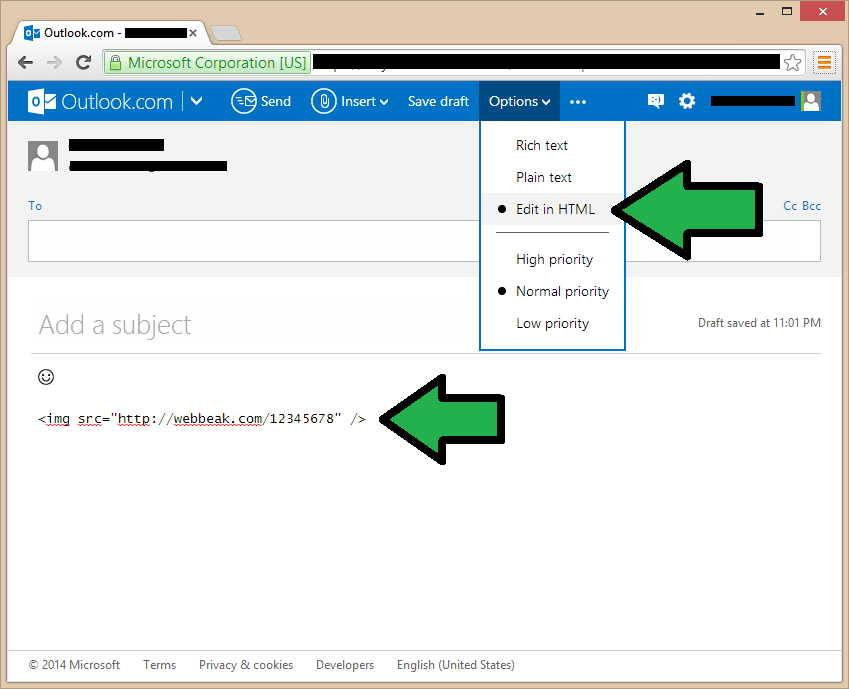Image resolution: width=849 pixels, height=689 pixels.
Task: Click the Add a subject field
Action: pos(115,325)
